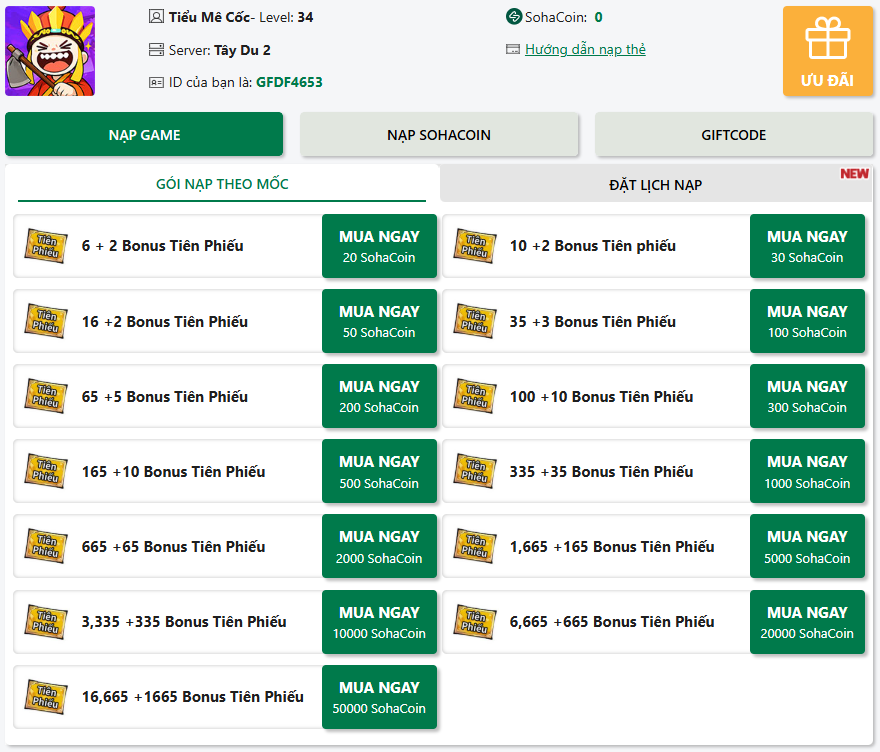Click the ticket icon for 165 +10 Bonus package
This screenshot has width=880, height=752.
click(46, 471)
